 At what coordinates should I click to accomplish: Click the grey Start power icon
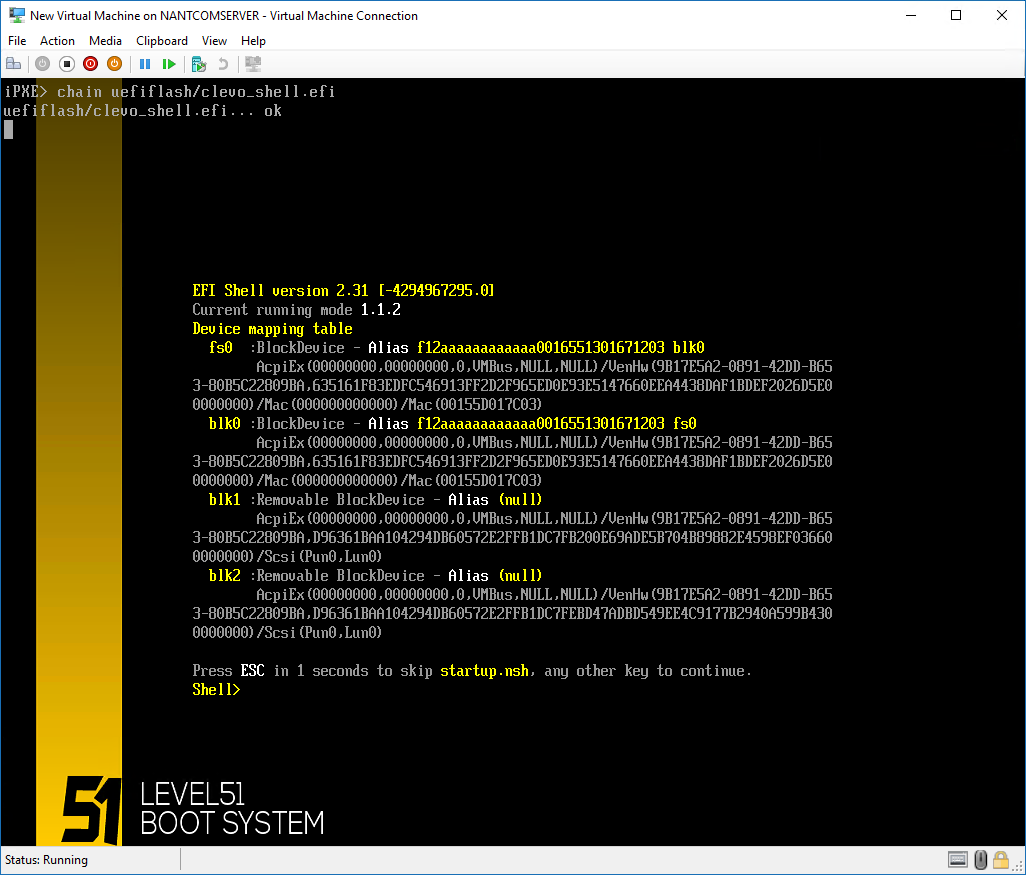pyautogui.click(x=42, y=64)
